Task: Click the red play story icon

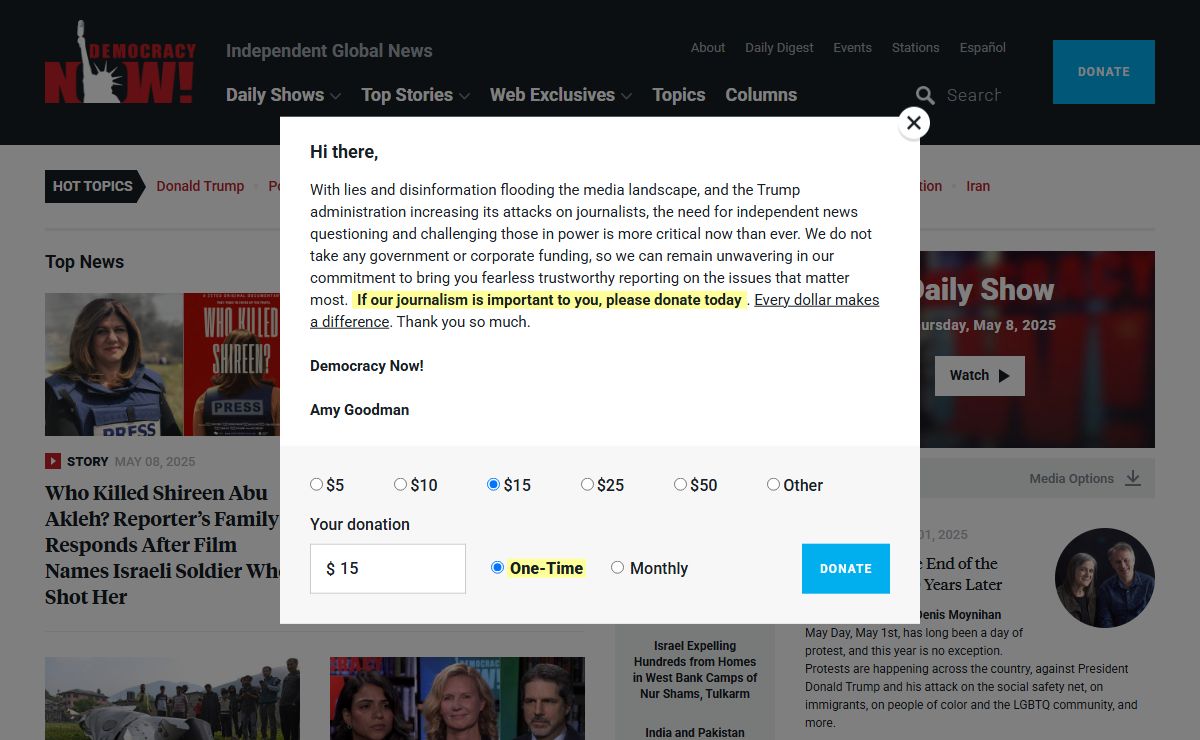Action: (x=53, y=461)
